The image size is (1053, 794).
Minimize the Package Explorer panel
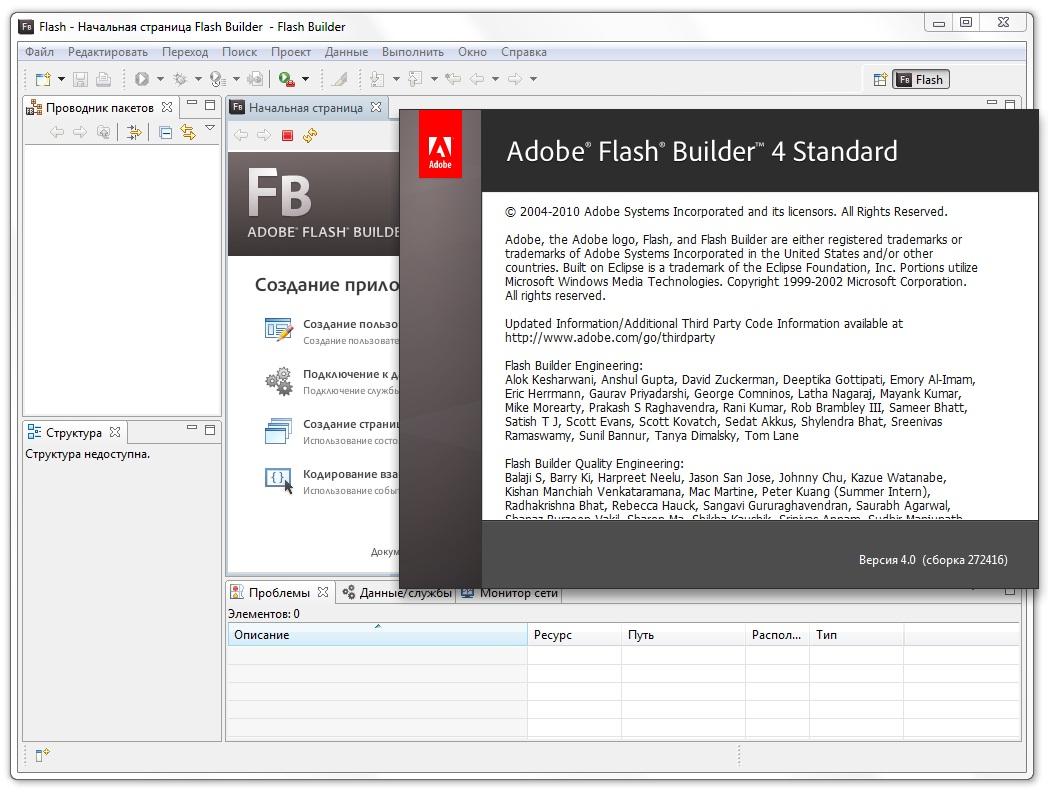click(192, 104)
